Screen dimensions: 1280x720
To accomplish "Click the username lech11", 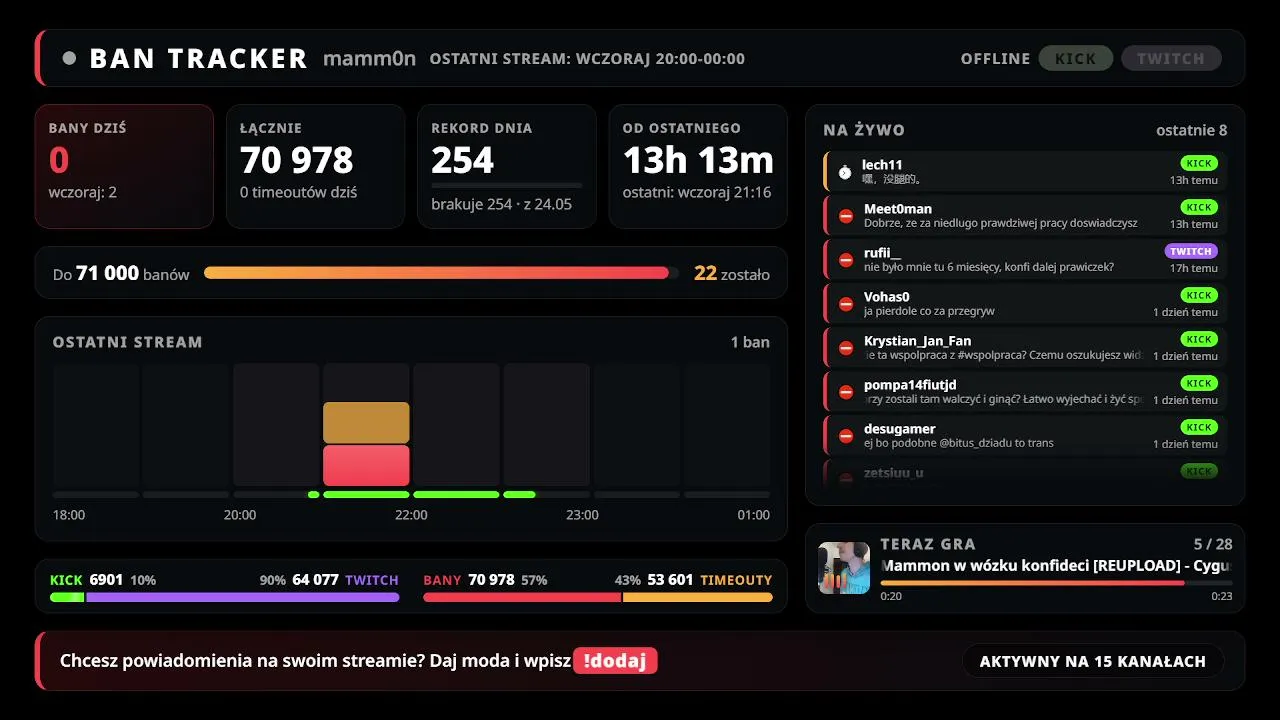I will tap(882, 165).
